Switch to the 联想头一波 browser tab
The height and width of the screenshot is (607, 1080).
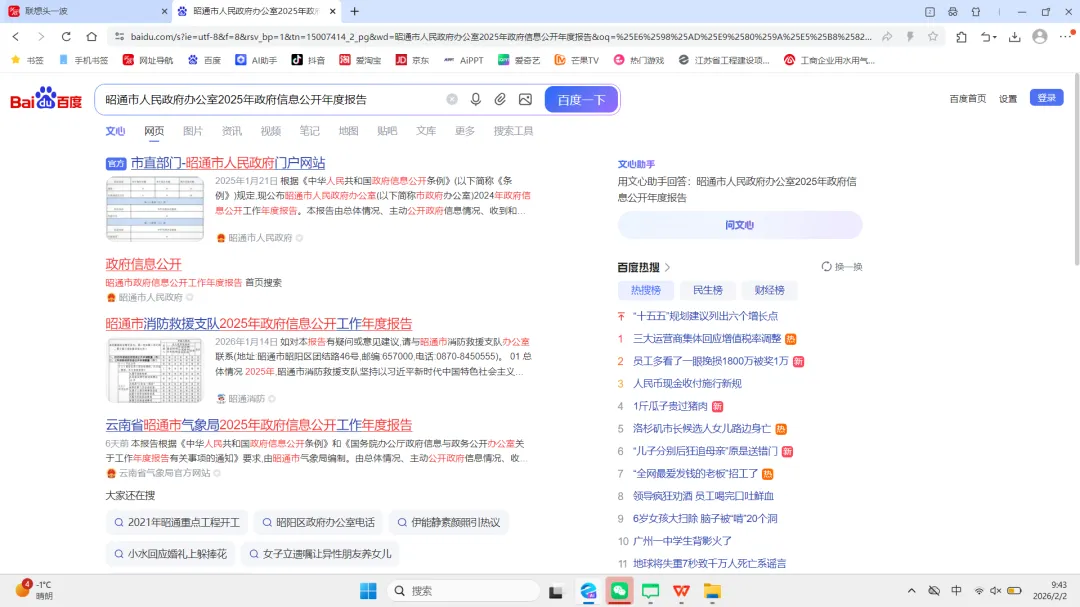(86, 11)
